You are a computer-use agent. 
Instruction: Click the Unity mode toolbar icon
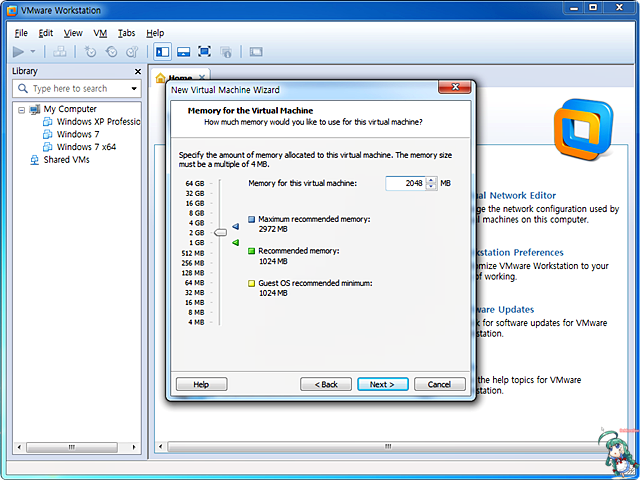point(226,52)
